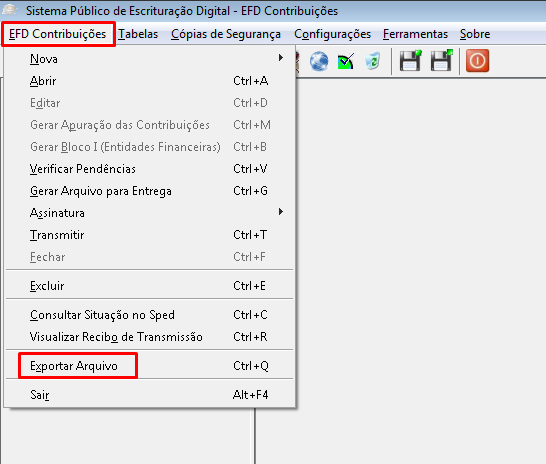Click the first floppy disk save icon
This screenshot has width=546, height=464.
[x=411, y=61]
